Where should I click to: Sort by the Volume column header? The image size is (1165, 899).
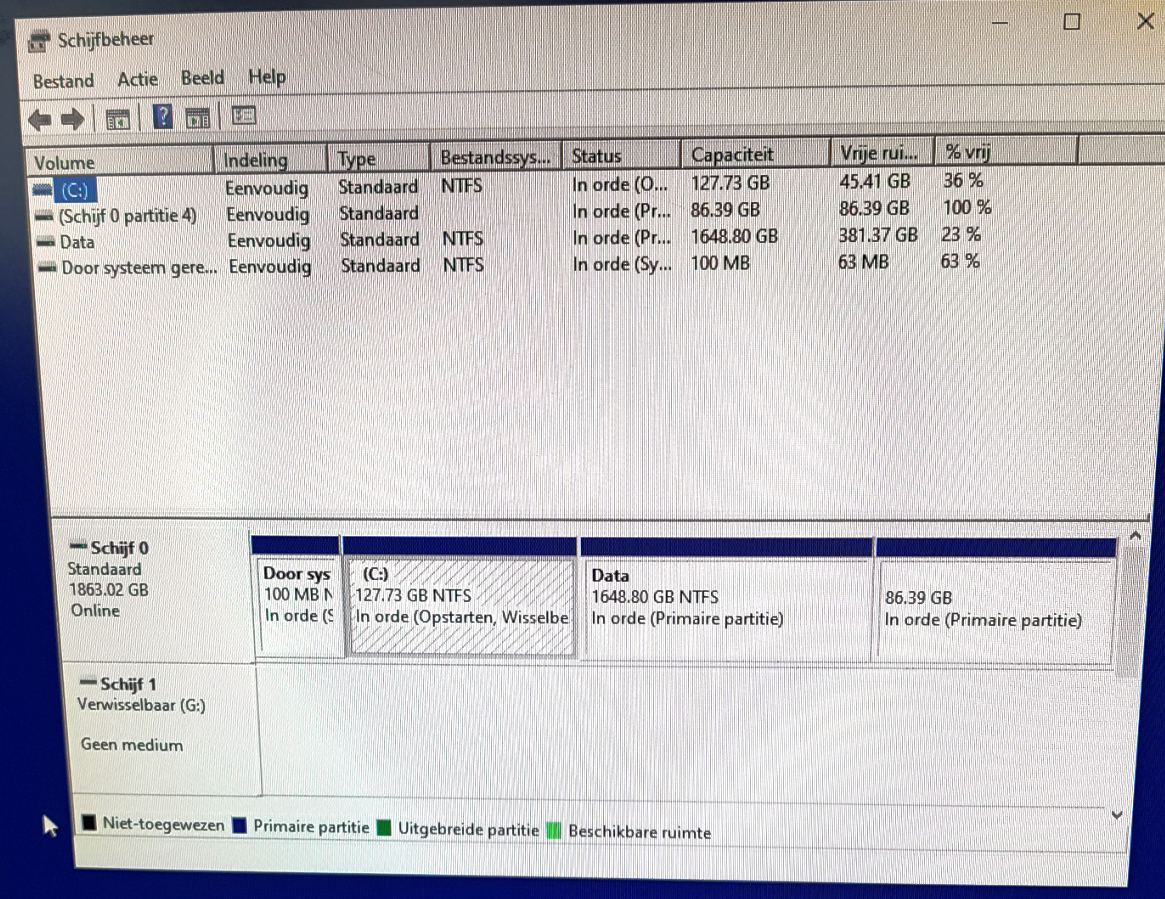(x=120, y=162)
